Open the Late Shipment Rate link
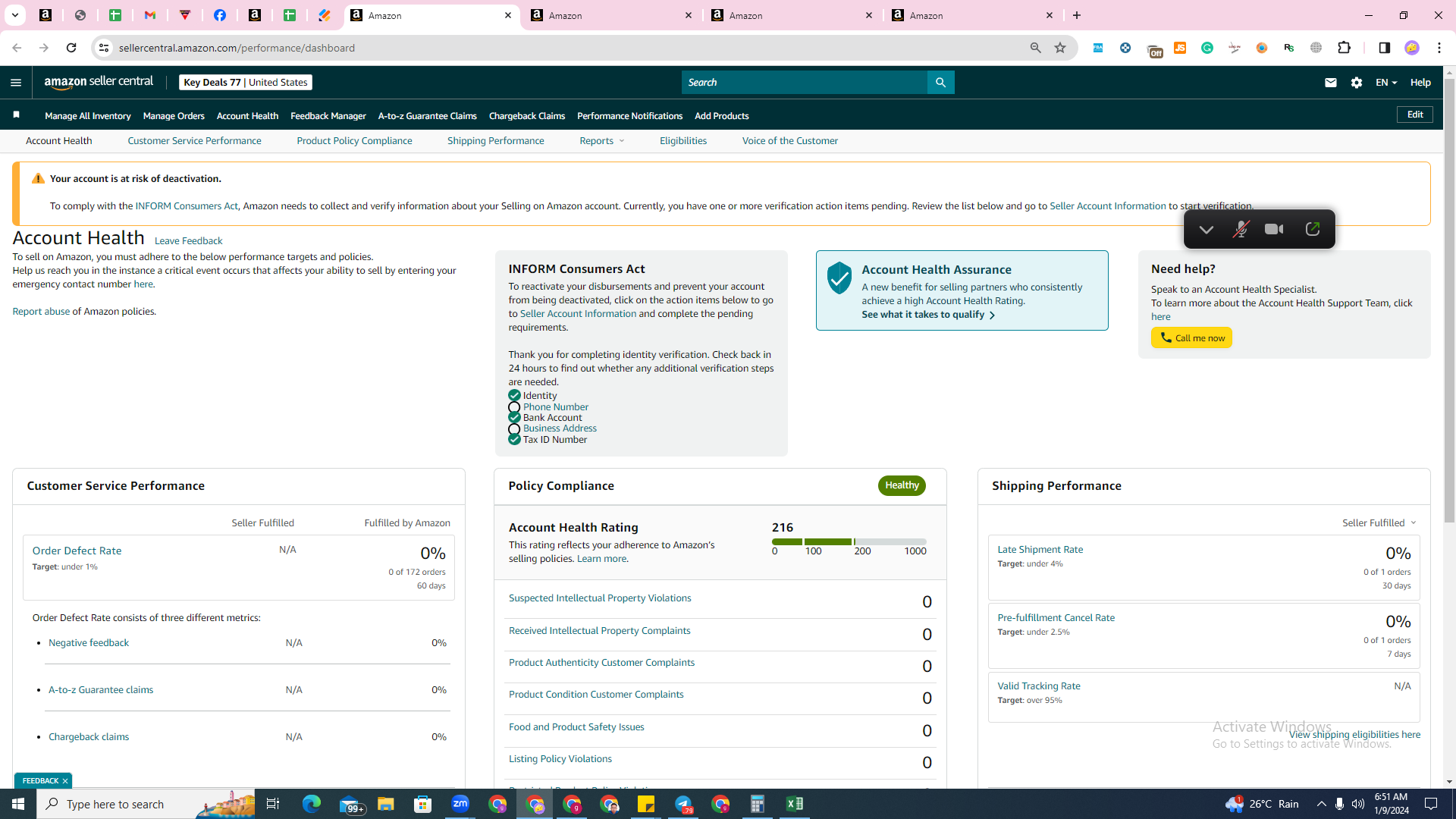1456x819 pixels. pos(1040,550)
